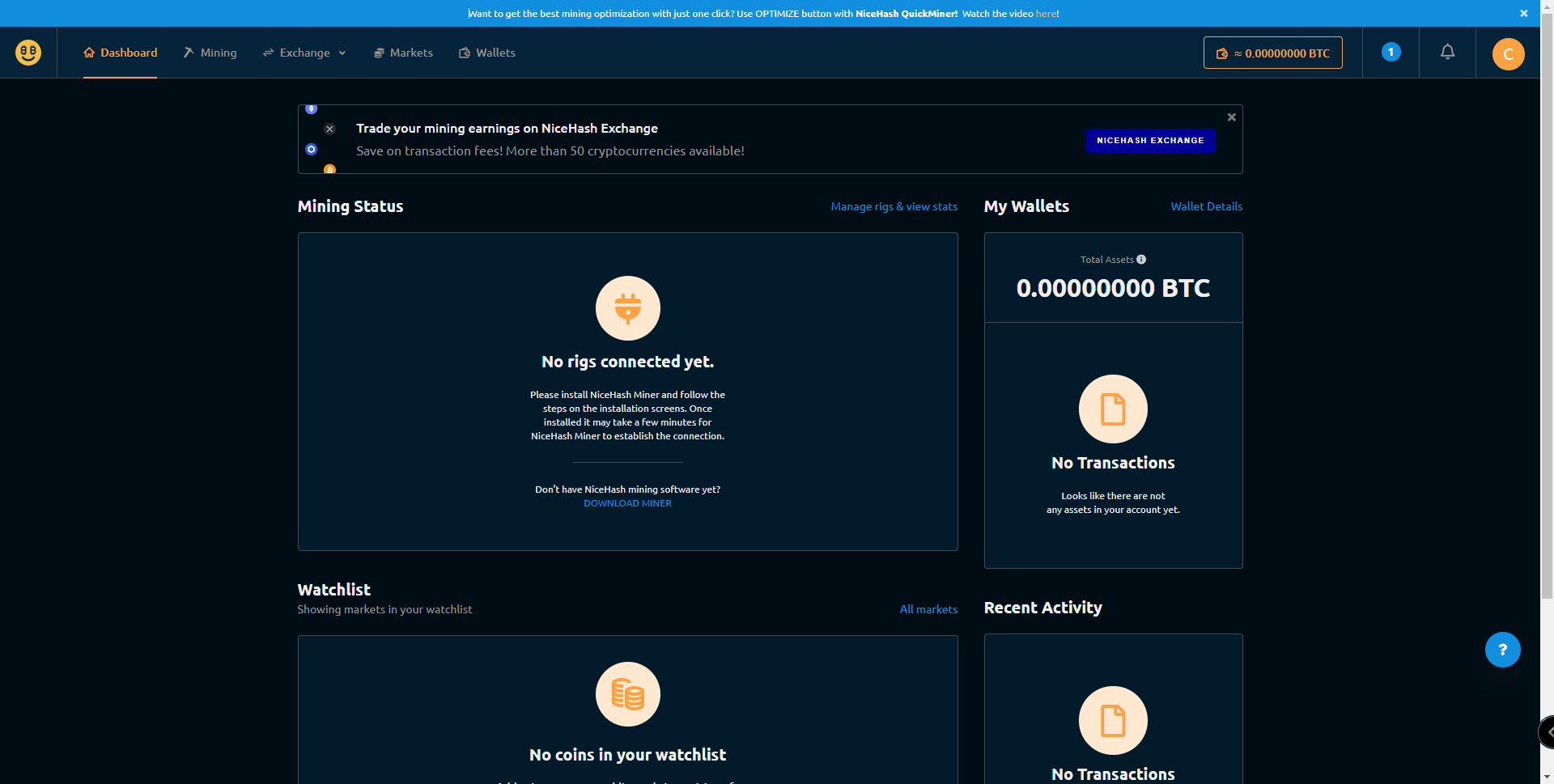Open the user avatar C menu
Image resolution: width=1554 pixels, height=784 pixels.
1508,54
